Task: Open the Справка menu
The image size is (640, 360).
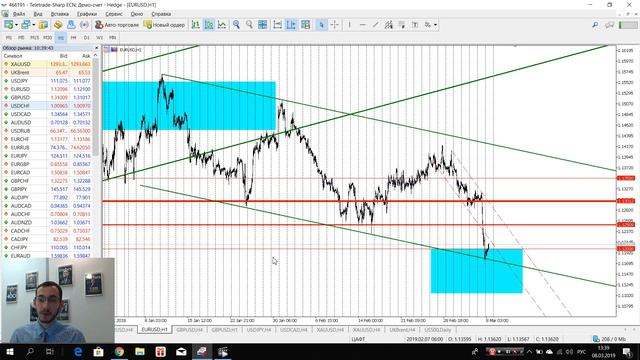Action: (x=161, y=14)
